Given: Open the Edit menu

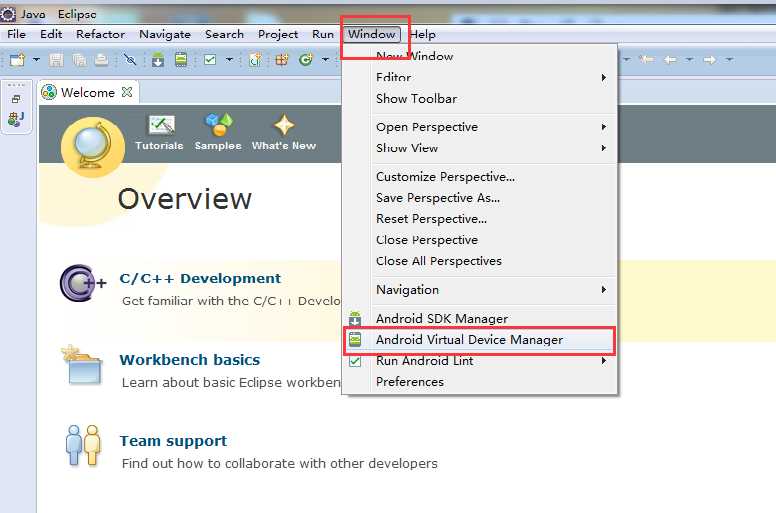Looking at the screenshot, I should pyautogui.click(x=51, y=34).
